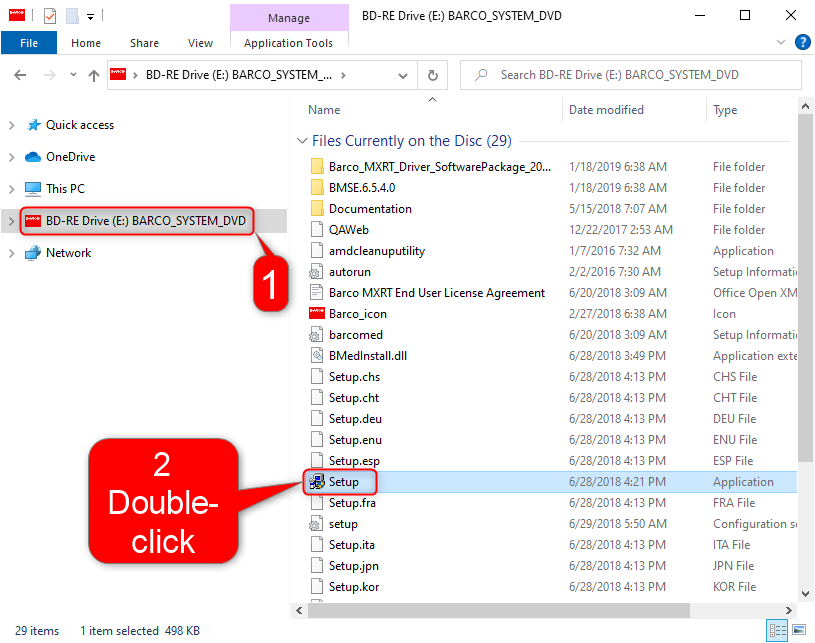Image resolution: width=815 pixels, height=643 pixels.
Task: Open the Application Tools ribbon tab
Action: tap(288, 43)
